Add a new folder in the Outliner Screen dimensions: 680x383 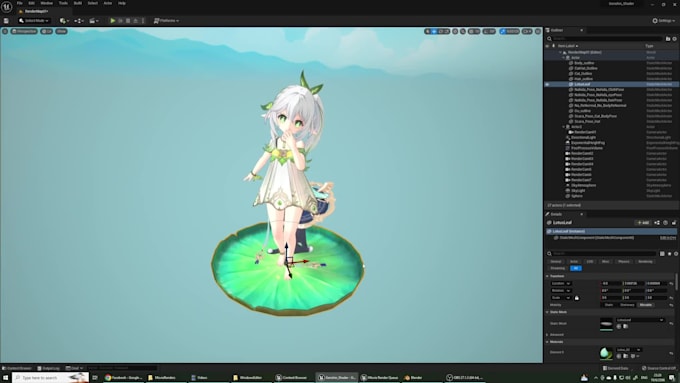click(668, 39)
